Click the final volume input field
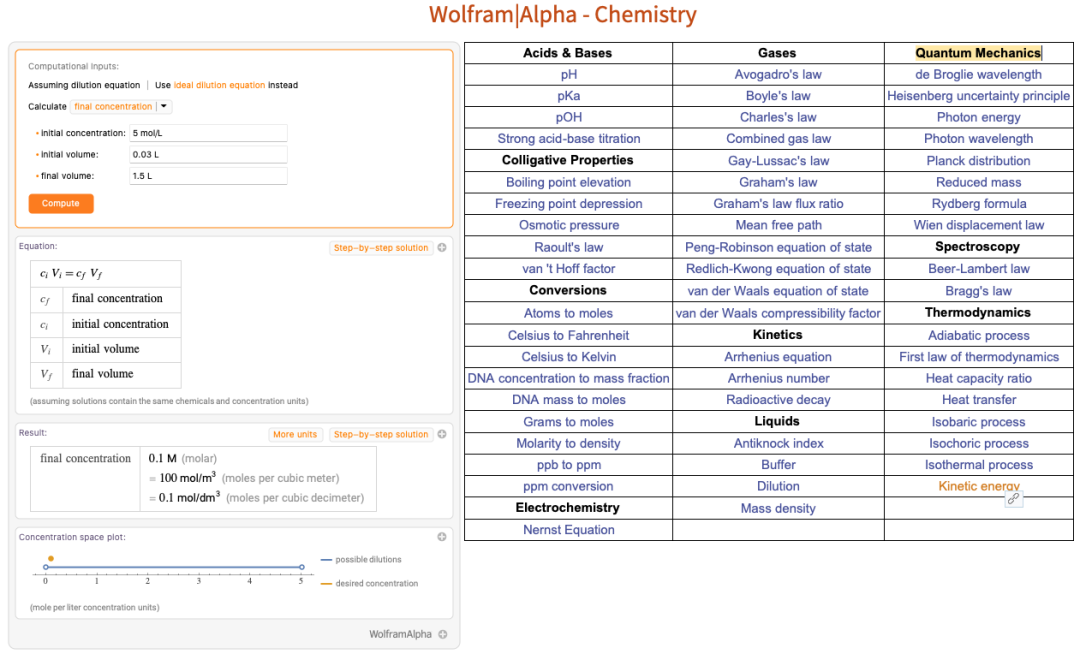1080x654 pixels. tap(207, 174)
